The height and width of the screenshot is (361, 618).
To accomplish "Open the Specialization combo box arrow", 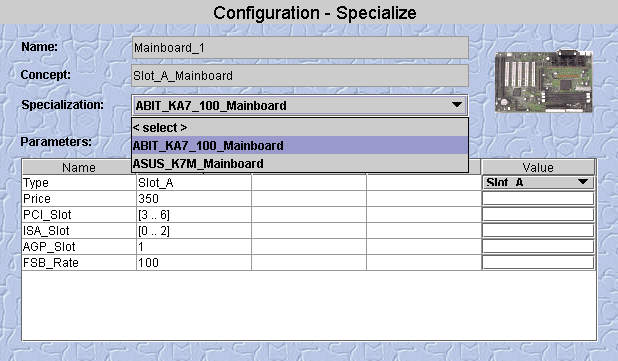I will 457,105.
